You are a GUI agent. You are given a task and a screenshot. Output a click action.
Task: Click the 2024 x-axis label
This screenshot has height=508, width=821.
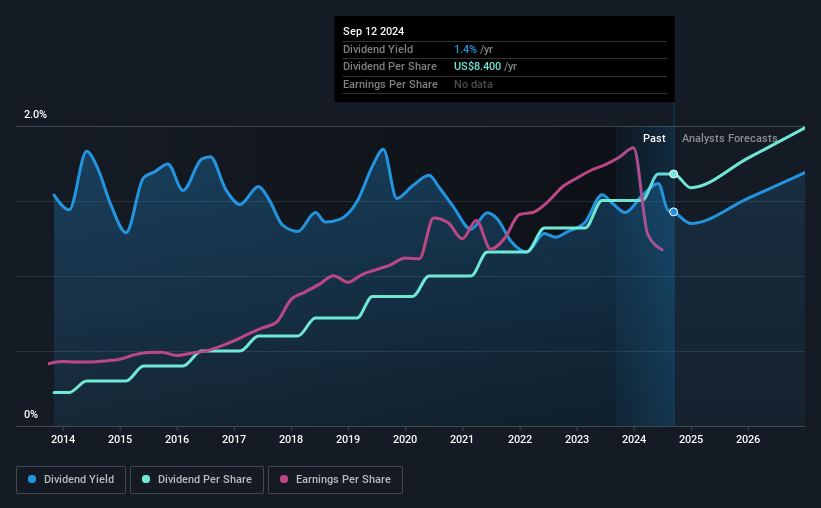pyautogui.click(x=634, y=439)
